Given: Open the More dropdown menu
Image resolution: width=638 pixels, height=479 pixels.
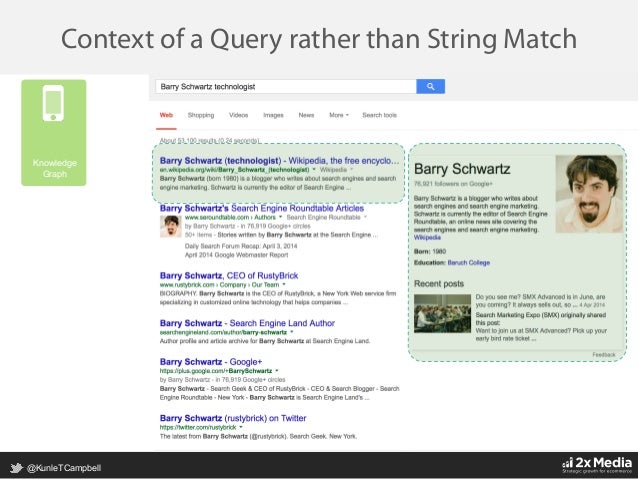Looking at the screenshot, I should 339,115.
